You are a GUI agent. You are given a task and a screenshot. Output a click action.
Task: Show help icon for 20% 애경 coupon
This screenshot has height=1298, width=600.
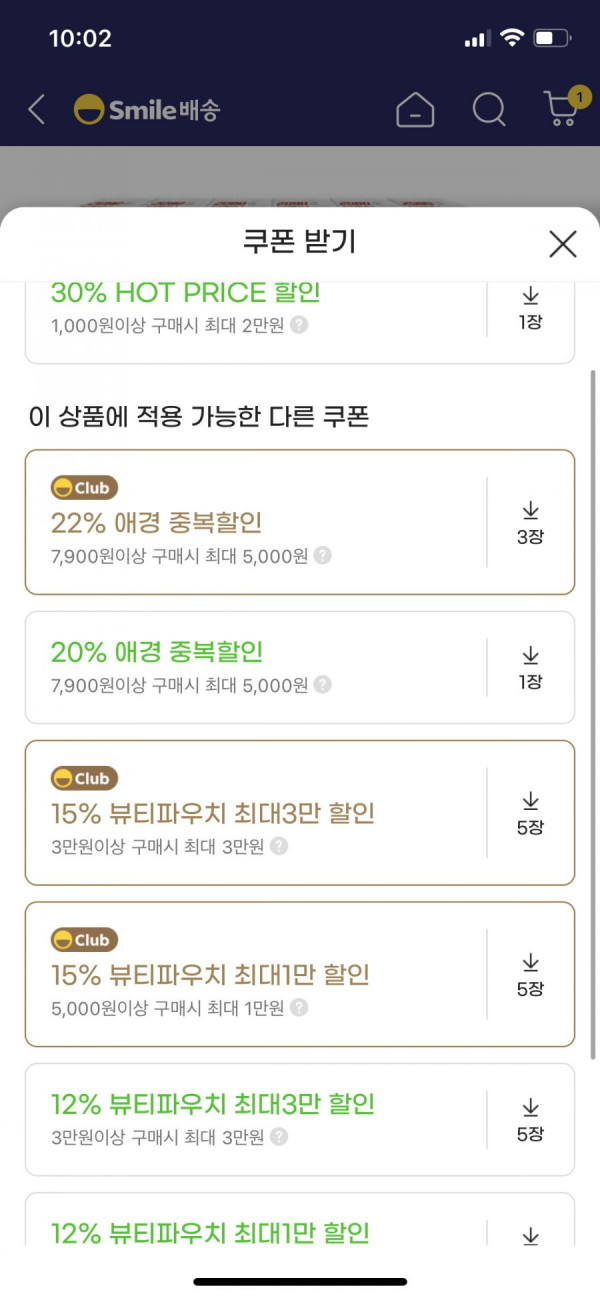pyautogui.click(x=322, y=685)
